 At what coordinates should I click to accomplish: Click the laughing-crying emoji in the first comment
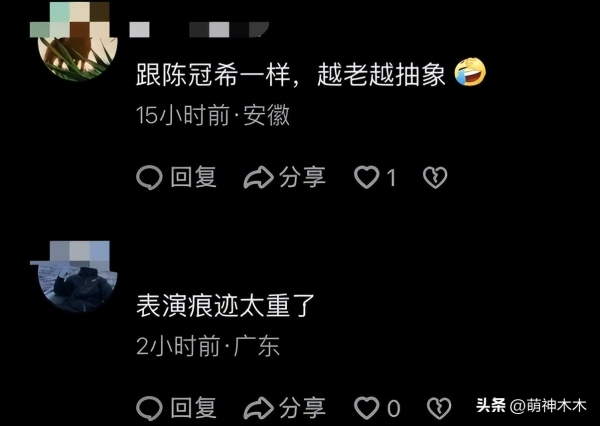(470, 72)
